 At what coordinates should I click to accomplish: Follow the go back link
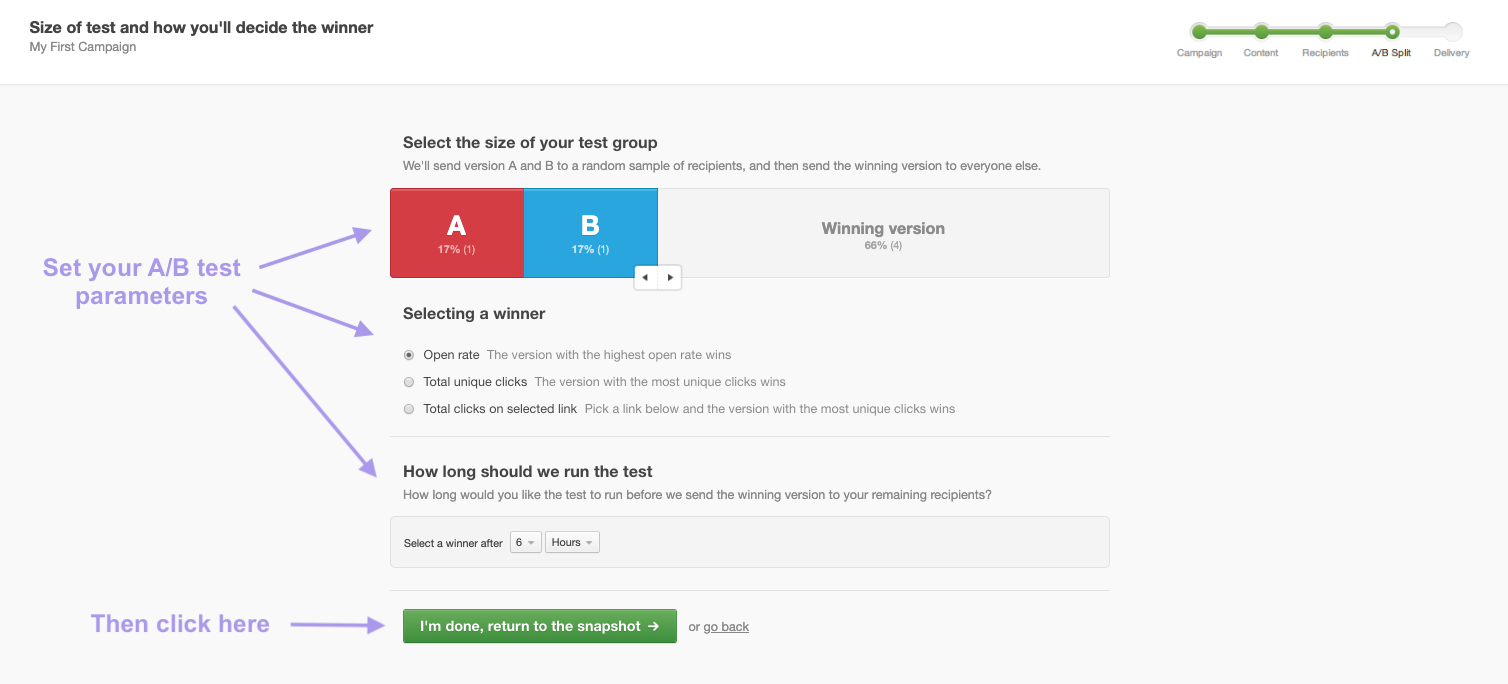725,626
